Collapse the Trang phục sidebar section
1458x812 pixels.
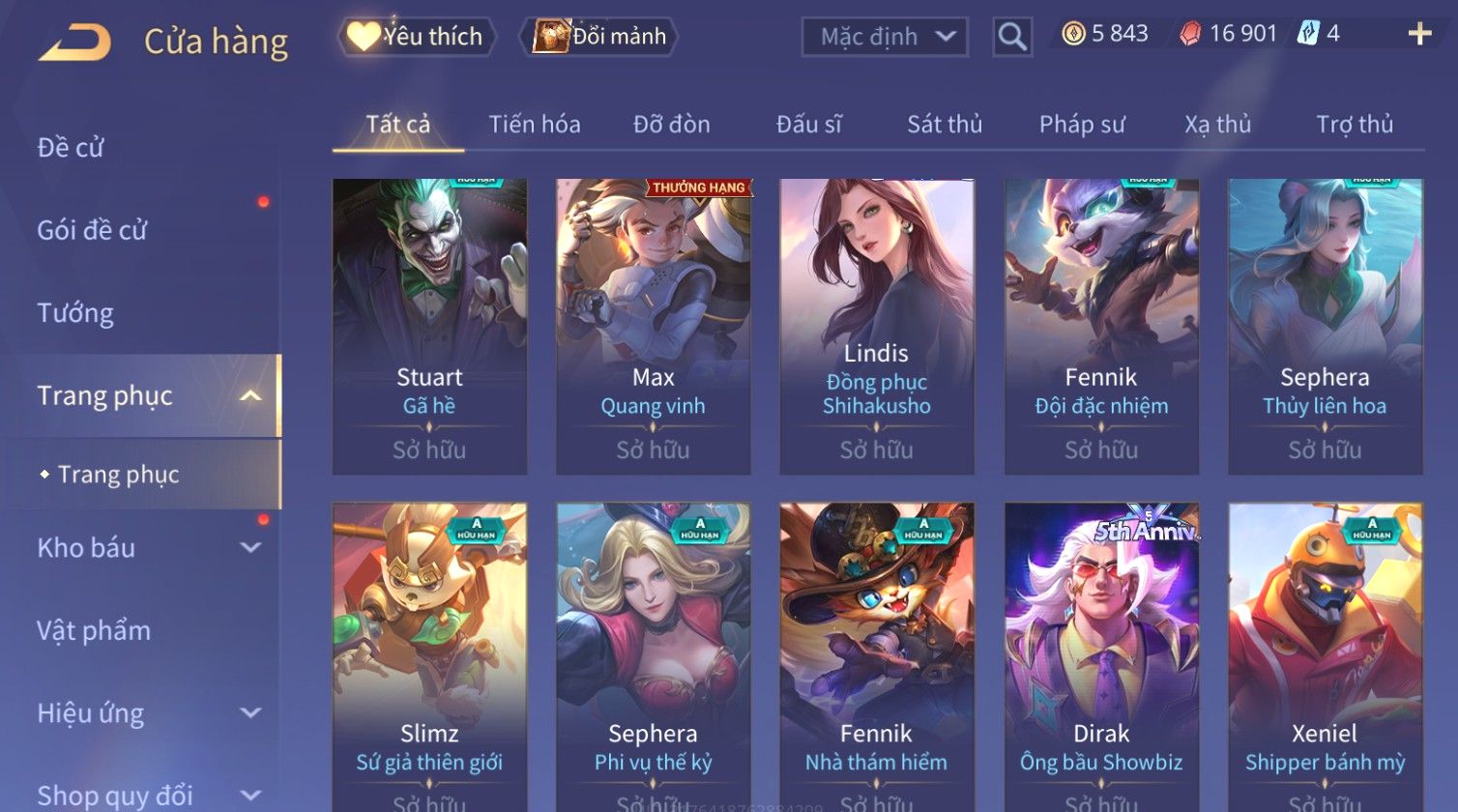coord(250,396)
